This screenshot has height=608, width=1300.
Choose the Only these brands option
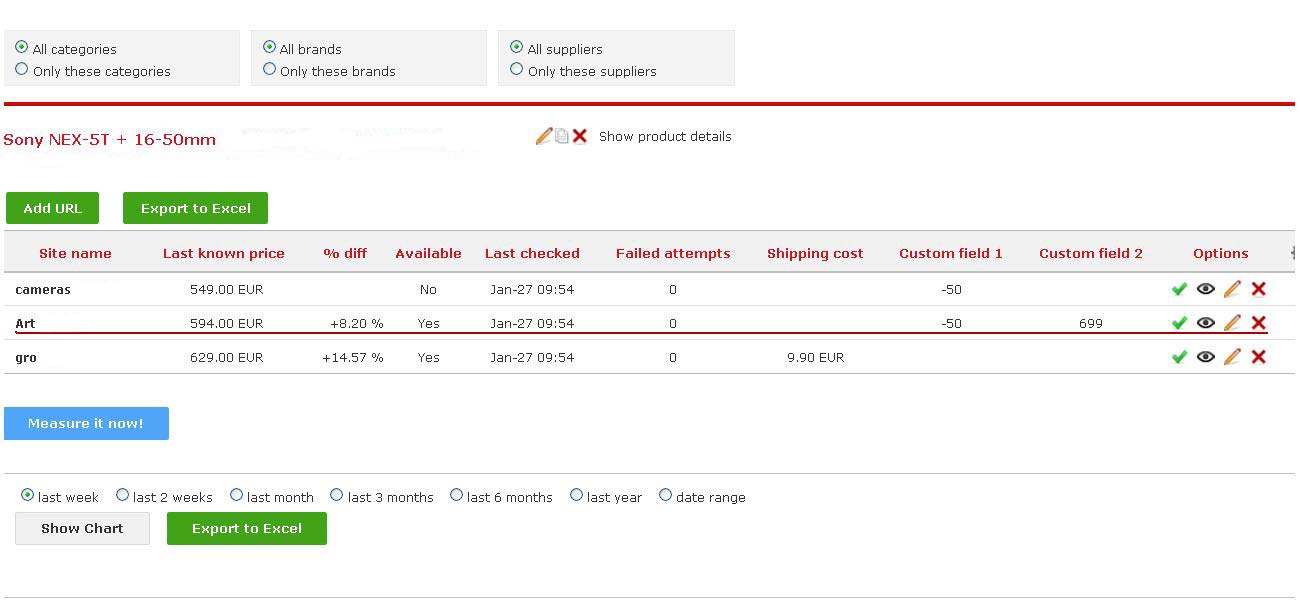269,69
